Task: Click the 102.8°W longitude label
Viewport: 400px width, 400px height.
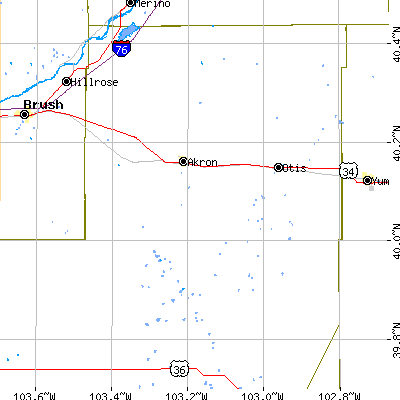Action: click(339, 396)
